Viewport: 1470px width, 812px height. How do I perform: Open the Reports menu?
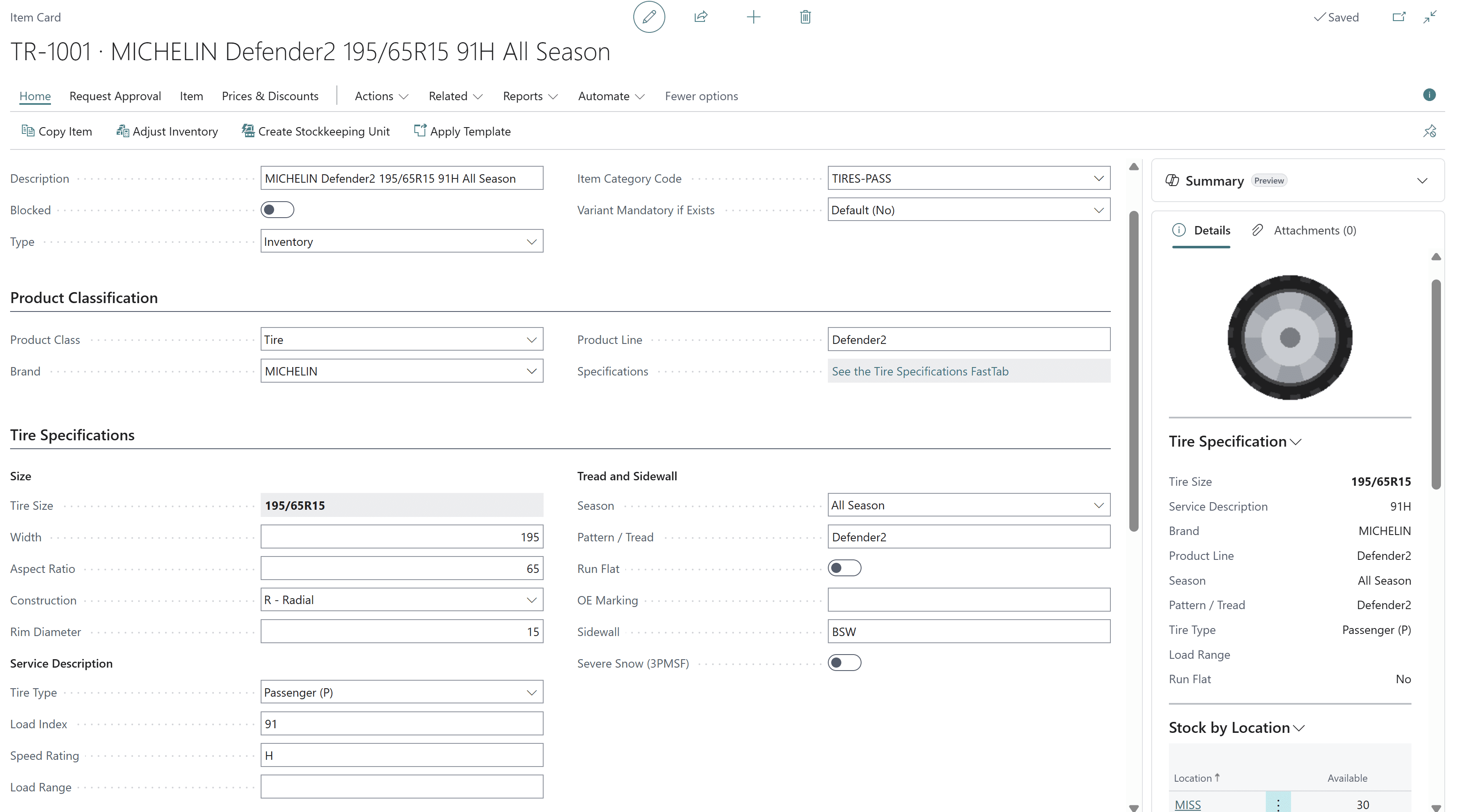530,96
